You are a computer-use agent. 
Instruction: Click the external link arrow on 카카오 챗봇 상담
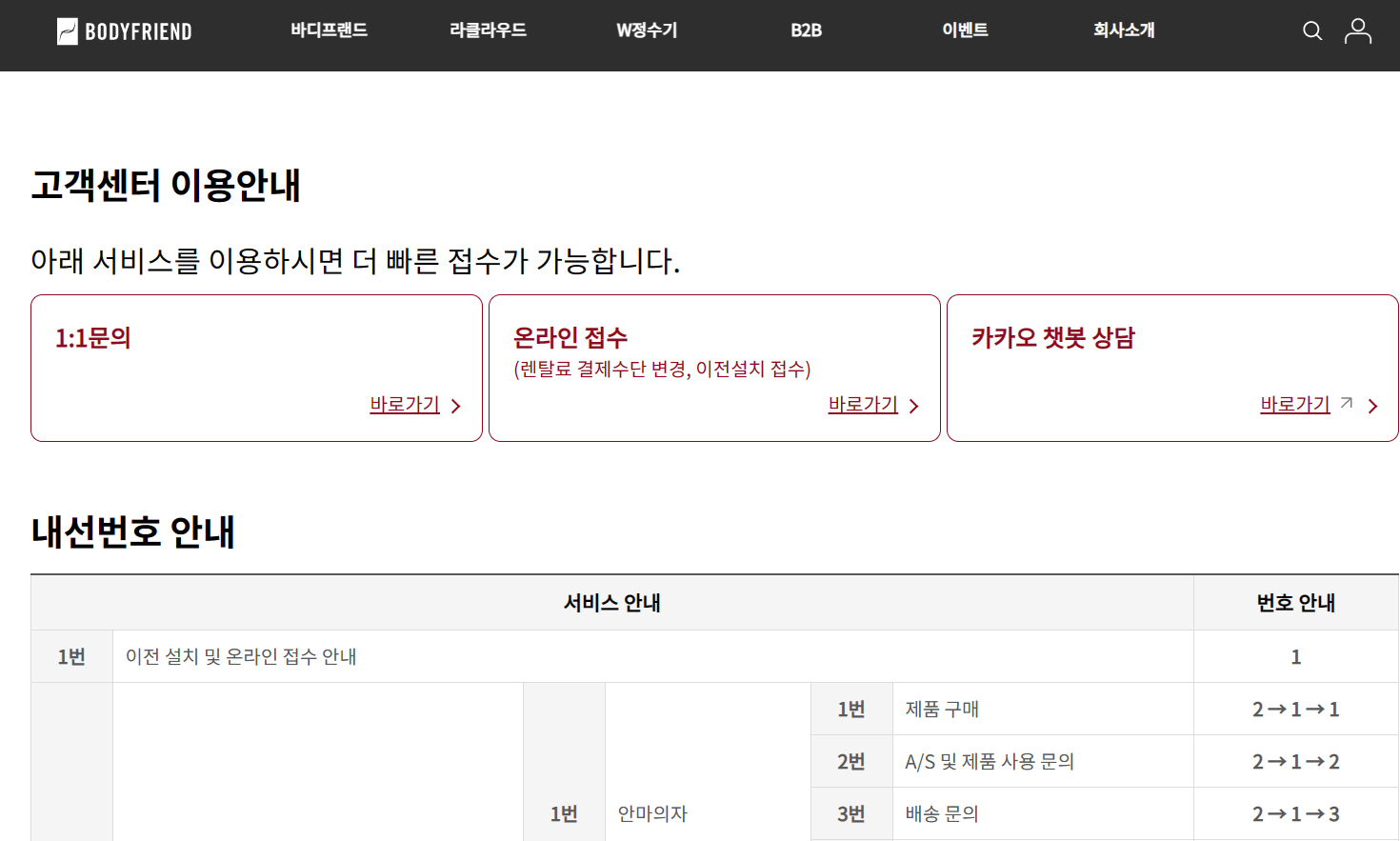(1345, 402)
